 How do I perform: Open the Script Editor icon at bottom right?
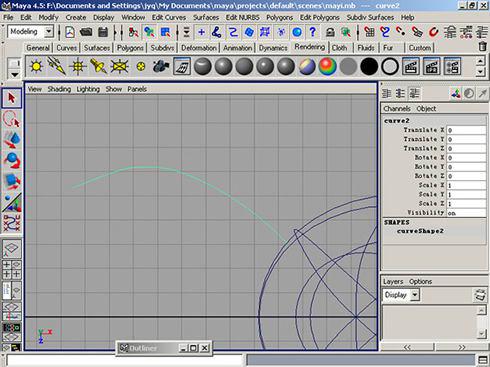483,360
